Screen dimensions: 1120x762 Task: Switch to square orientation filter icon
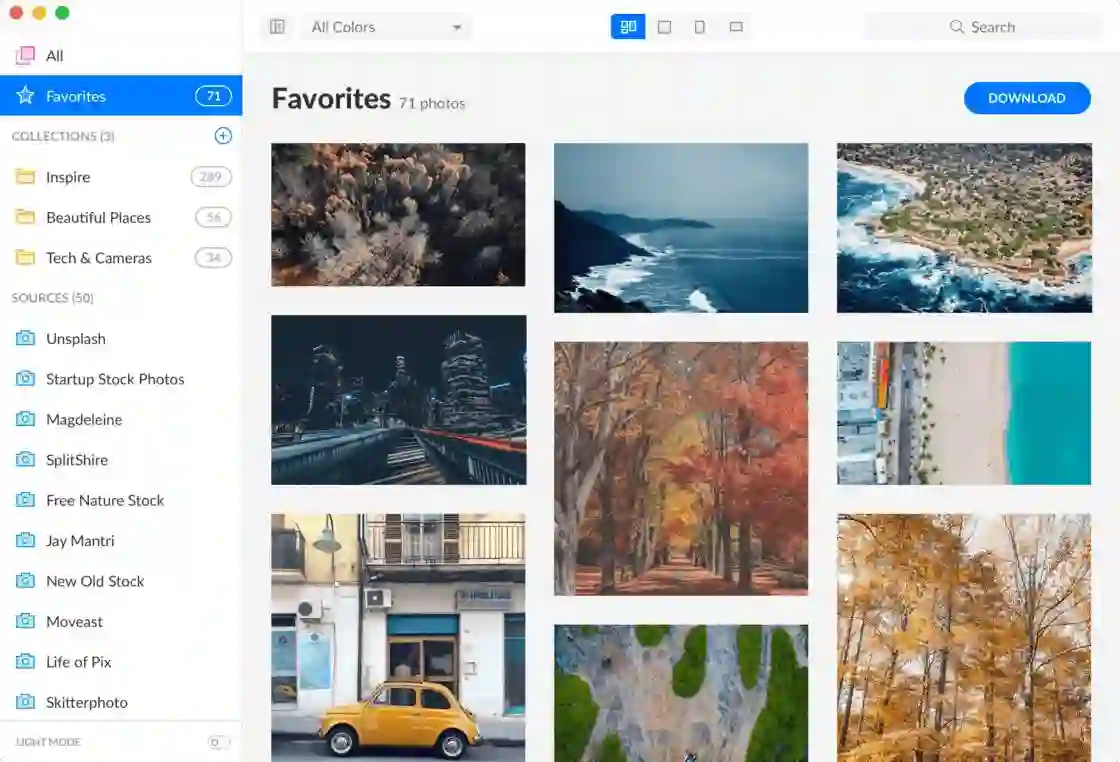pos(664,27)
